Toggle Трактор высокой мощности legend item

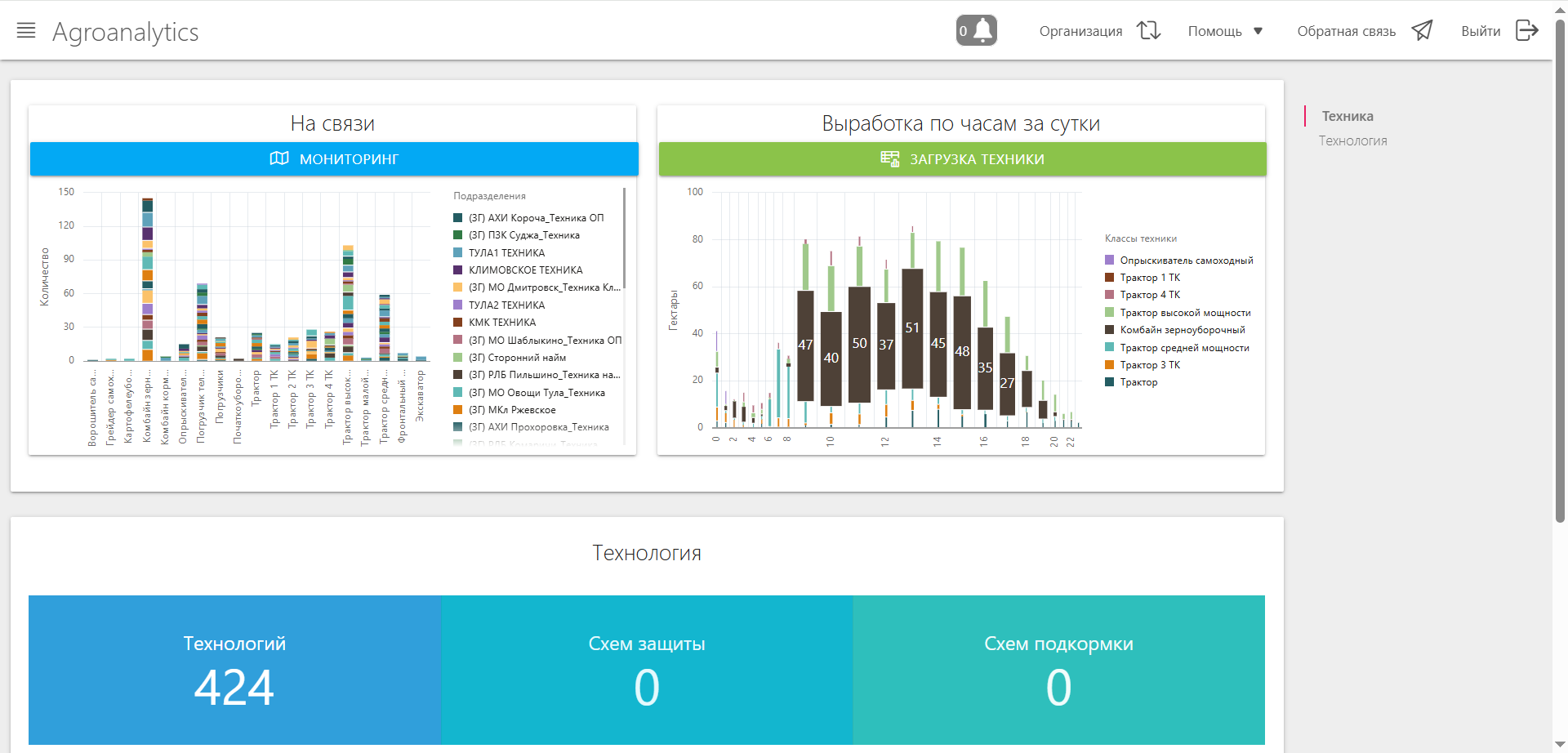coord(1185,313)
